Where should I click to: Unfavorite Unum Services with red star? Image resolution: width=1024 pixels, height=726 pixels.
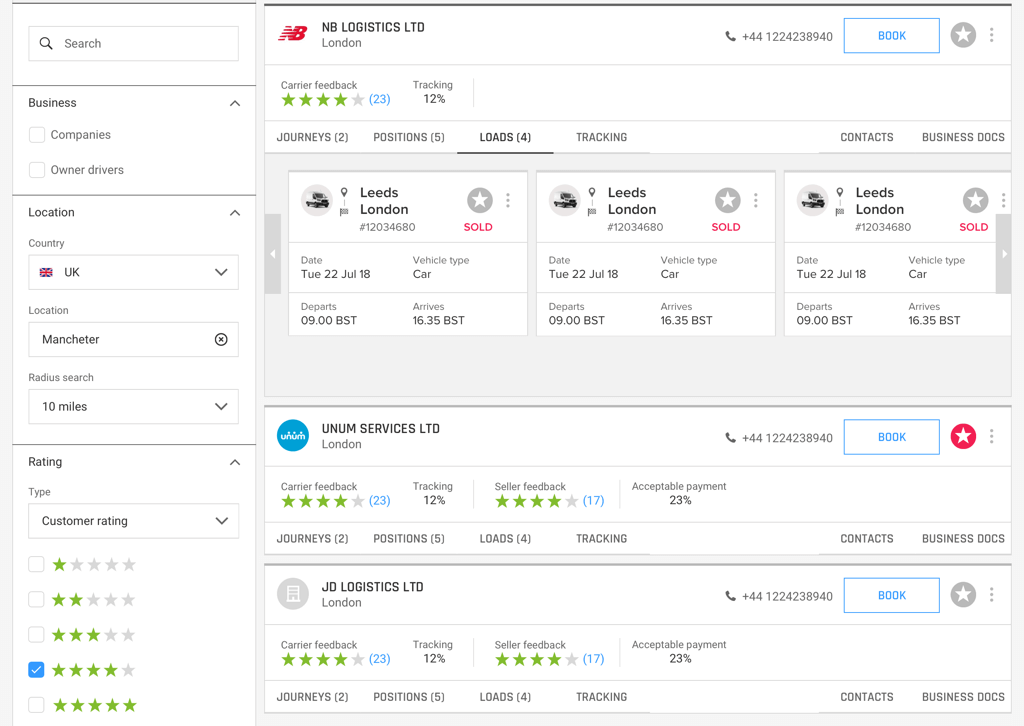(963, 436)
